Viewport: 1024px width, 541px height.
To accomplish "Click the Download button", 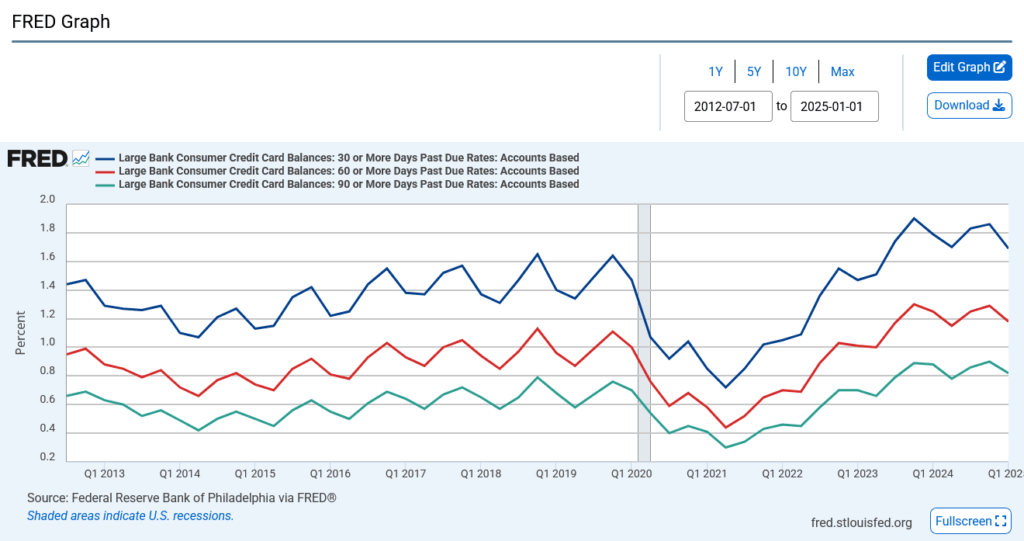I will pyautogui.click(x=969, y=105).
